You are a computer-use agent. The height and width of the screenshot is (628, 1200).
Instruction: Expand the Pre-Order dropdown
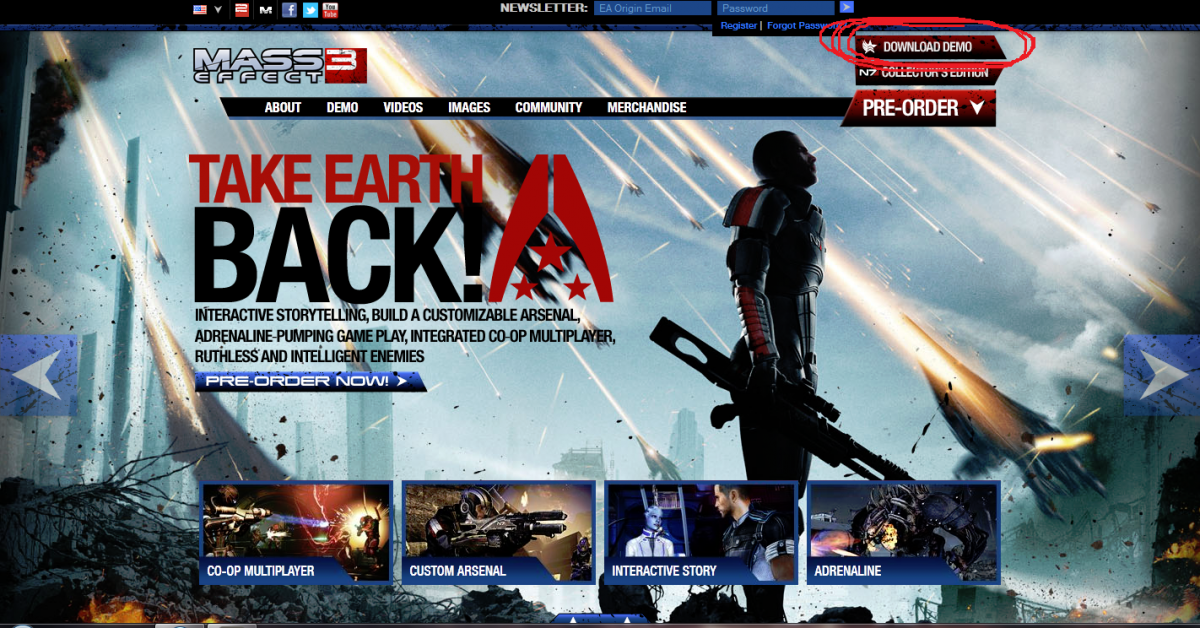[x=919, y=108]
